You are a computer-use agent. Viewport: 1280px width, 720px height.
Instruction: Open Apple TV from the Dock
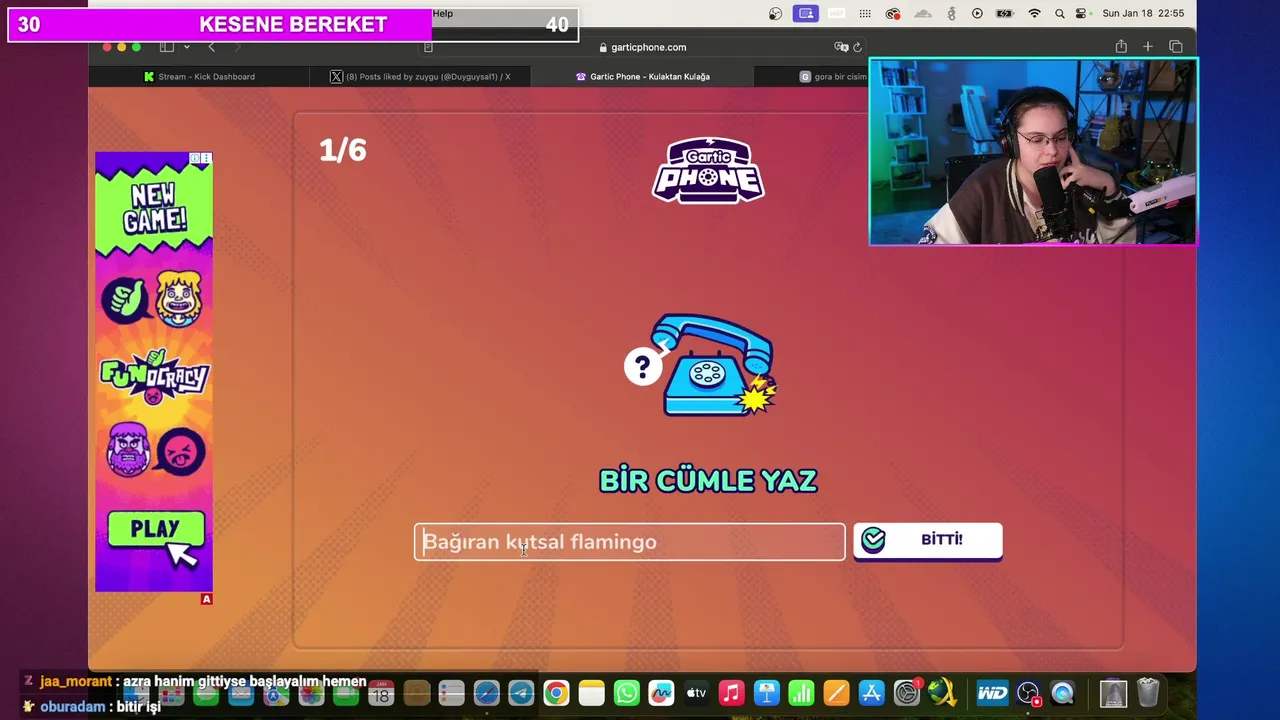tap(696, 693)
